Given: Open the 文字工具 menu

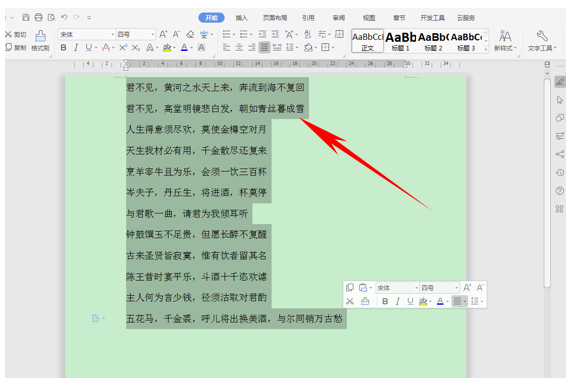Looking at the screenshot, I should click(542, 41).
